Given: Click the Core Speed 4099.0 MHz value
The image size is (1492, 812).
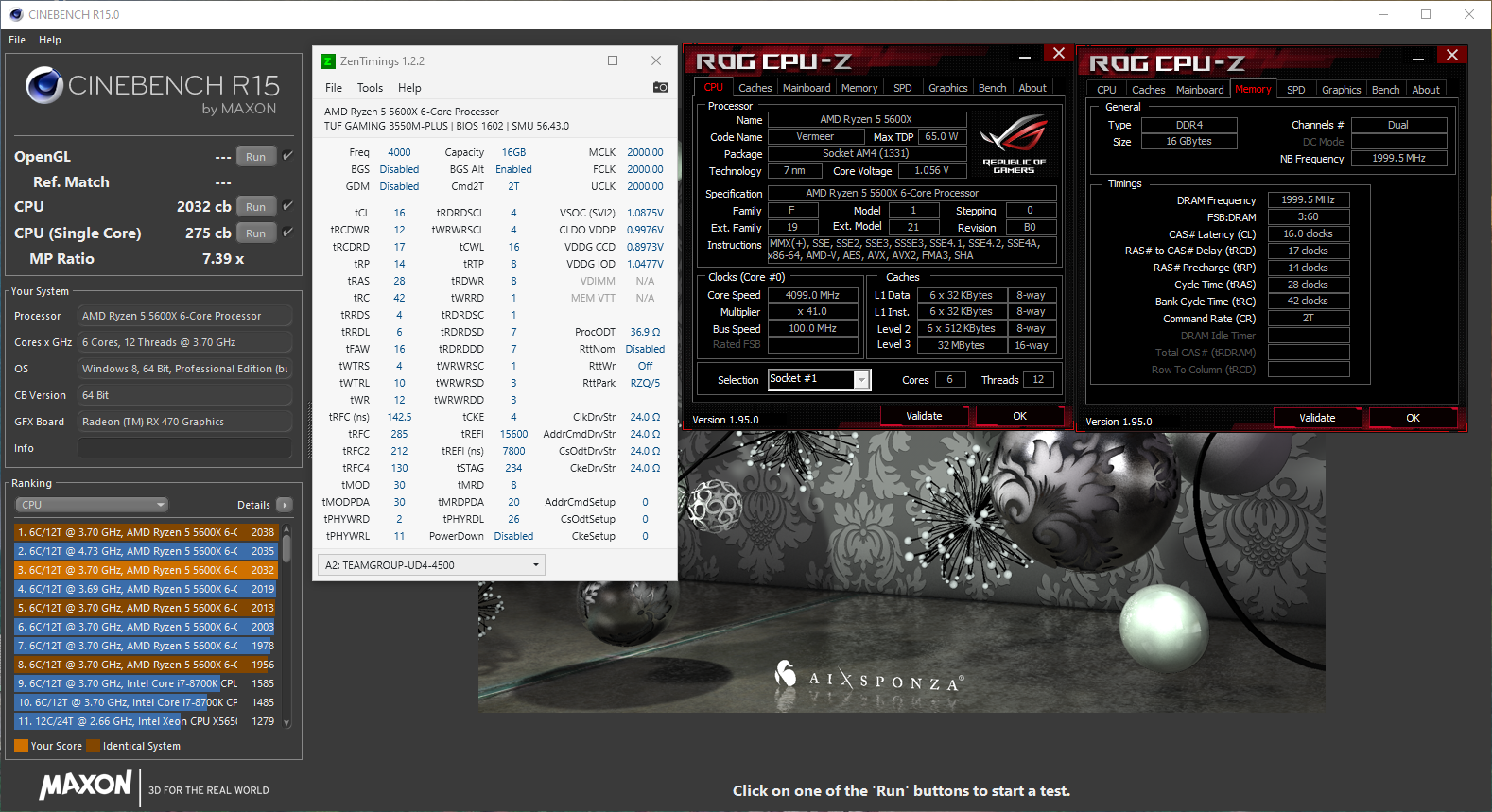Looking at the screenshot, I should [x=812, y=295].
